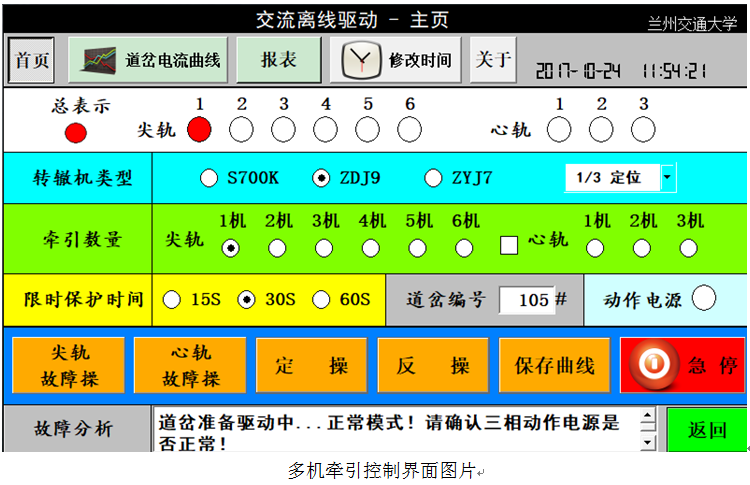750x485 pixels.
Task: Choose 60S protection time limit
Action: pyautogui.click(x=321, y=299)
